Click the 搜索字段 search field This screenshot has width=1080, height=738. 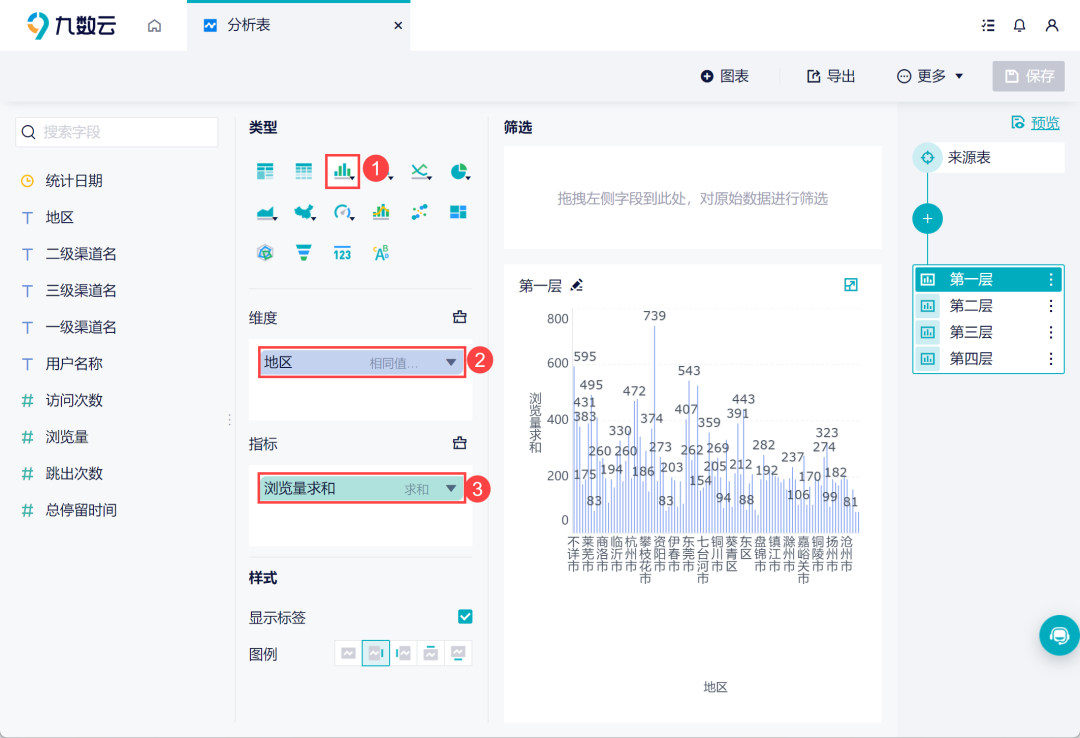coord(116,131)
